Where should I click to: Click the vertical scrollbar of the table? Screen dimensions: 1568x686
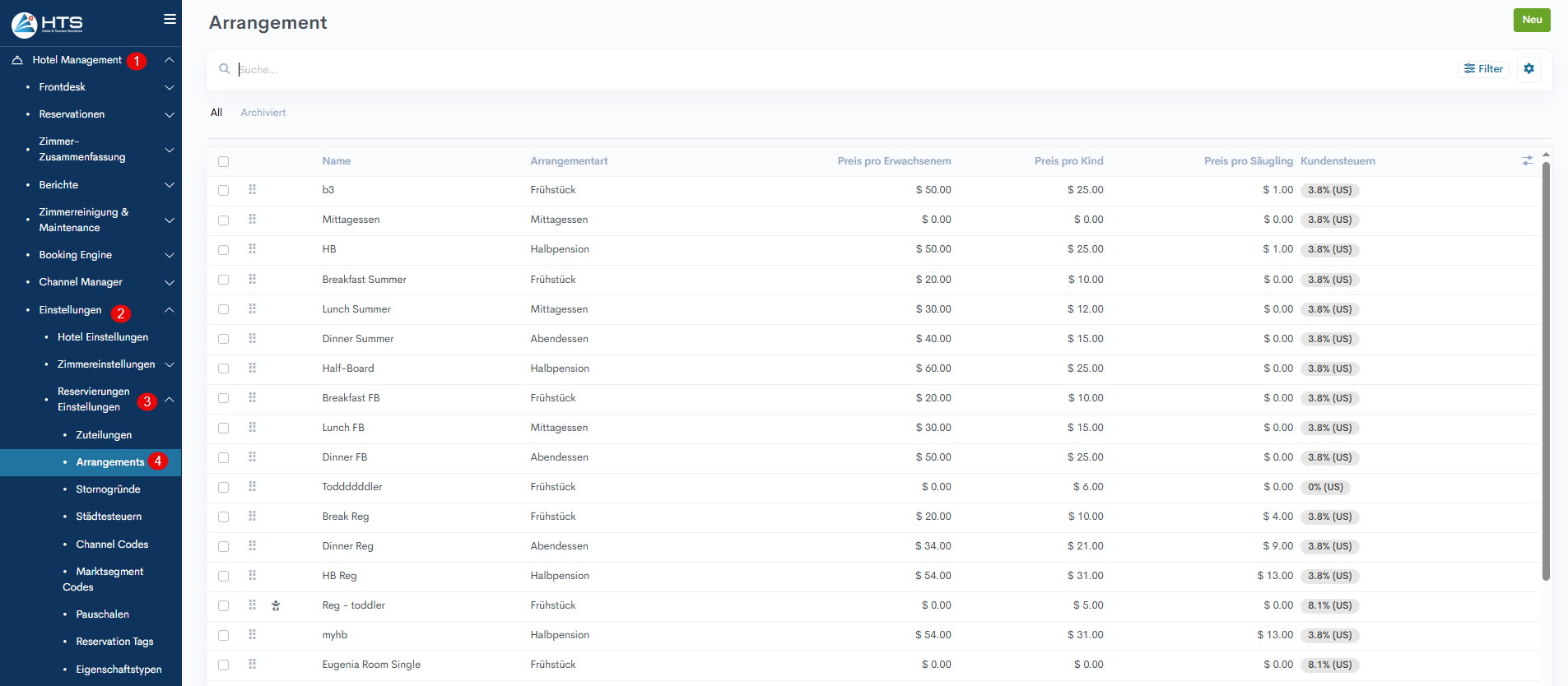(x=1545, y=370)
